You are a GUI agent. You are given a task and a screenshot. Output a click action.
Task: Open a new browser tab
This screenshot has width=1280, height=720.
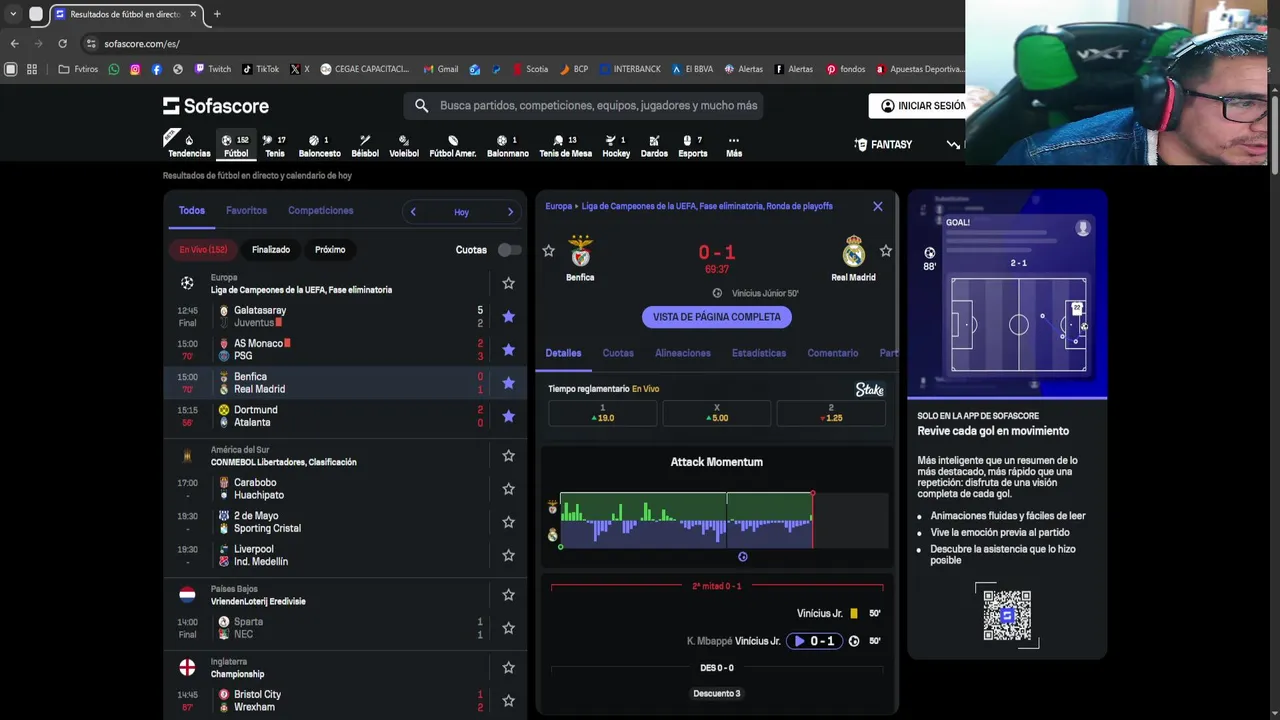pos(217,14)
